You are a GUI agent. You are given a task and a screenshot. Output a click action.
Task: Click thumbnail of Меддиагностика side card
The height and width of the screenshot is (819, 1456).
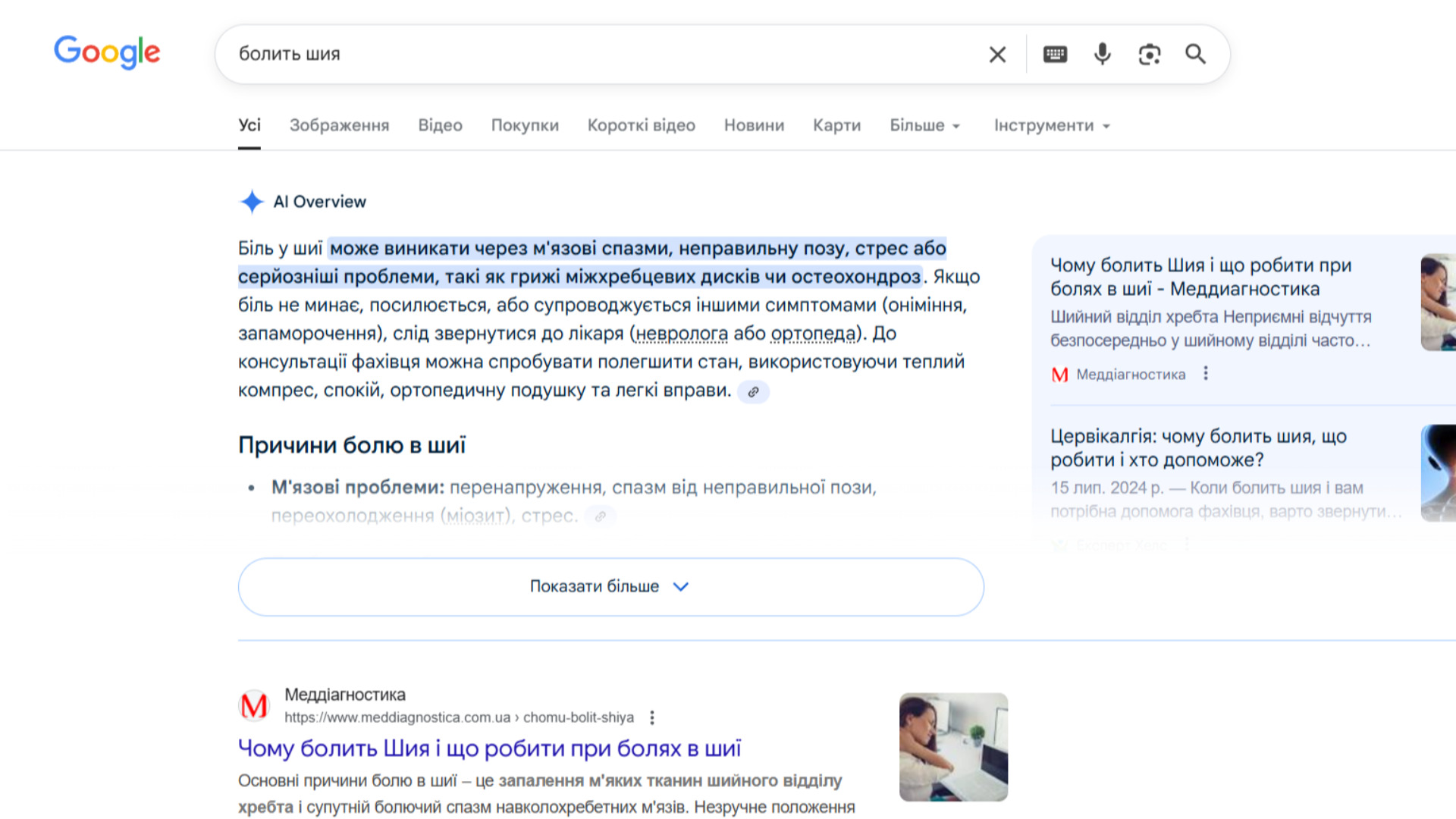tap(1439, 302)
